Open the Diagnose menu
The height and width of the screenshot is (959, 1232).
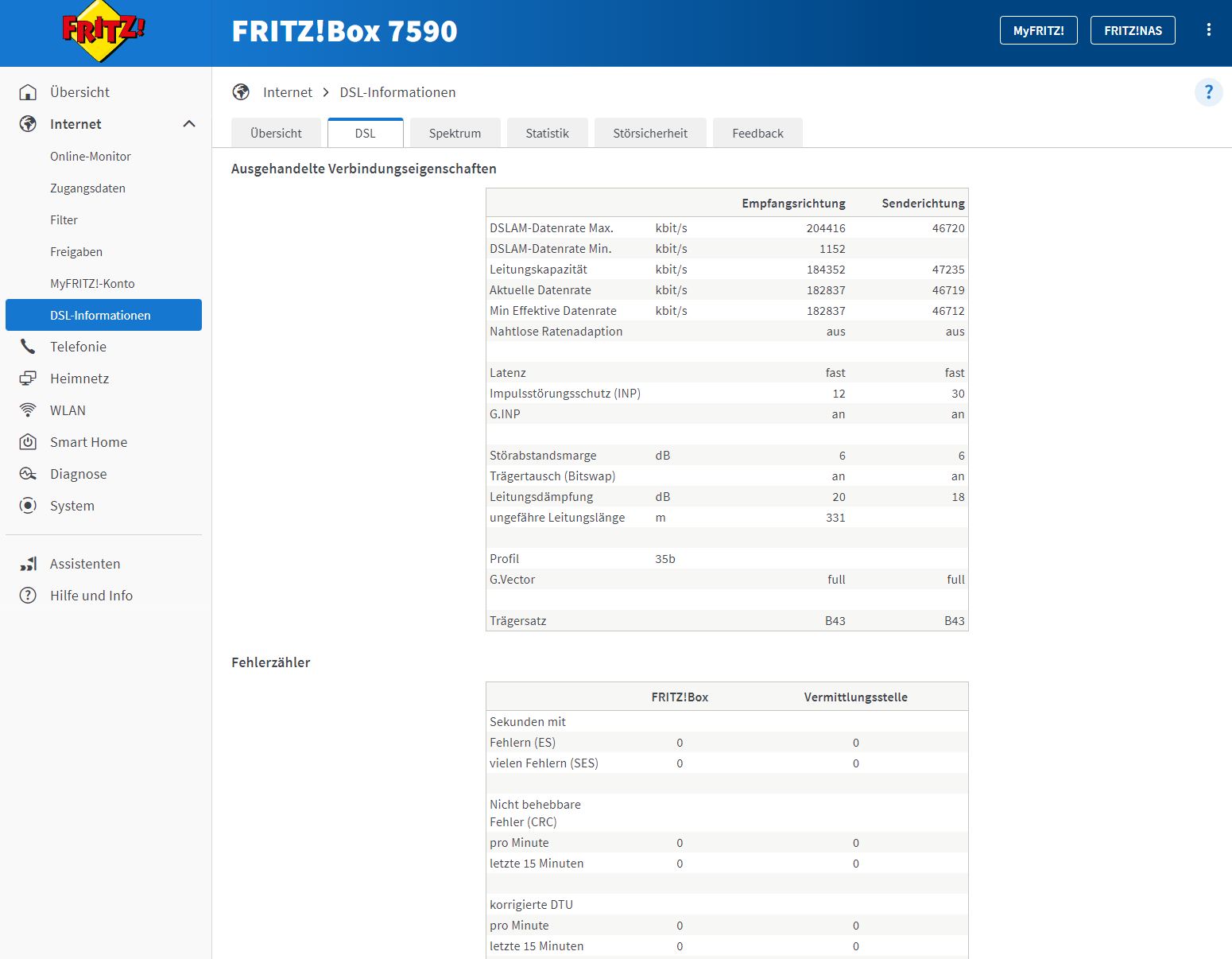[103, 474]
